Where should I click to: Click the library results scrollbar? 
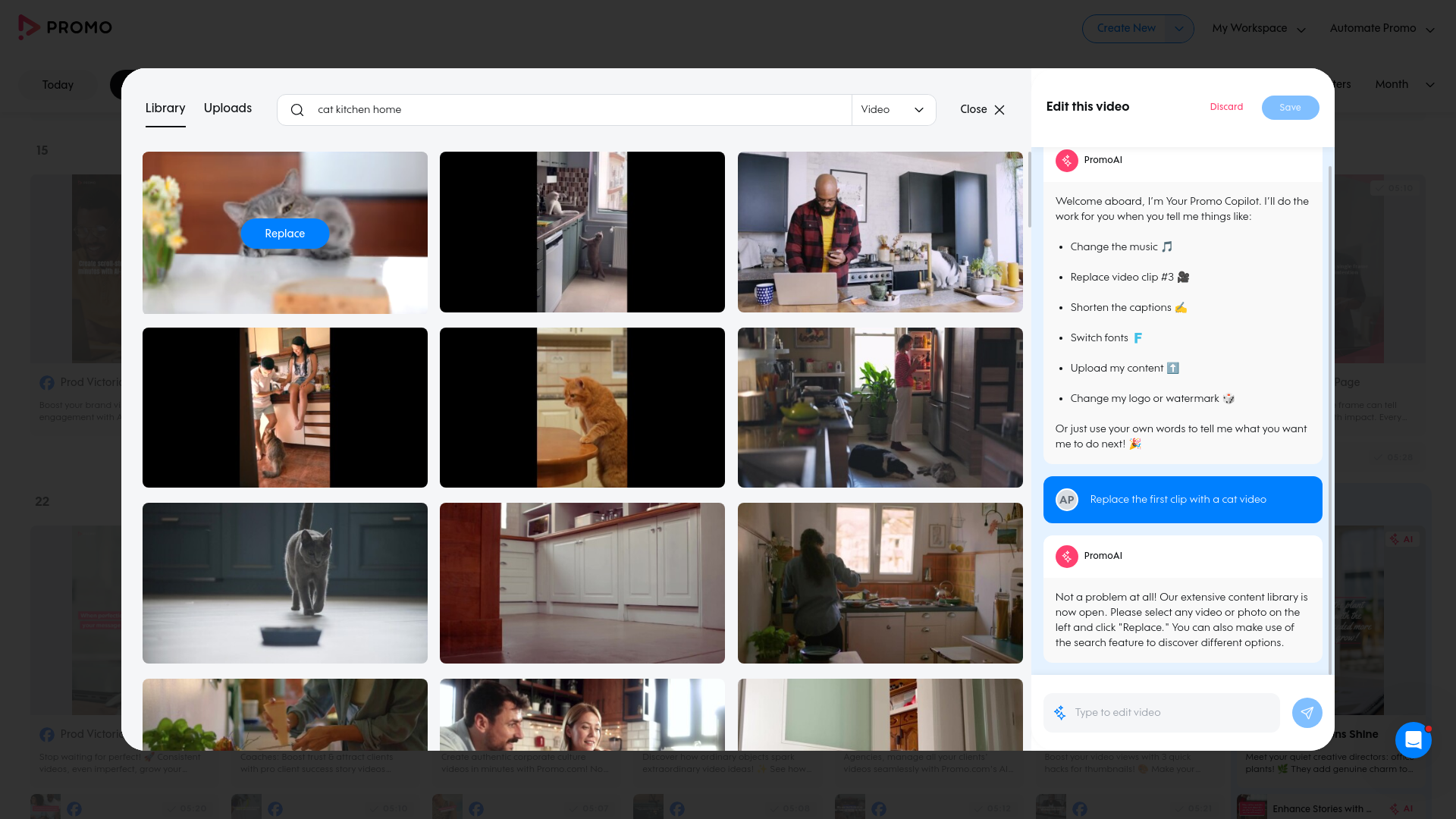pos(1028,190)
